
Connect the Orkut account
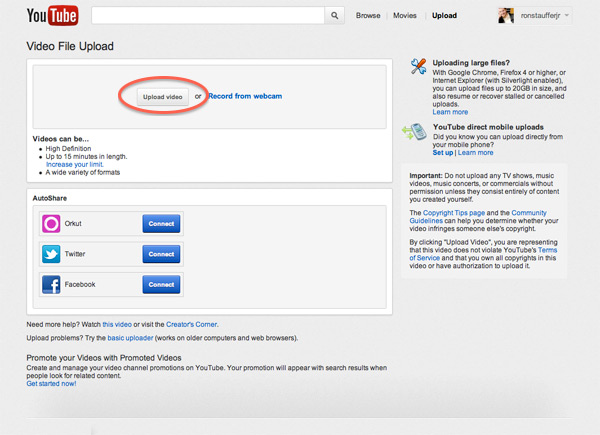point(161,224)
